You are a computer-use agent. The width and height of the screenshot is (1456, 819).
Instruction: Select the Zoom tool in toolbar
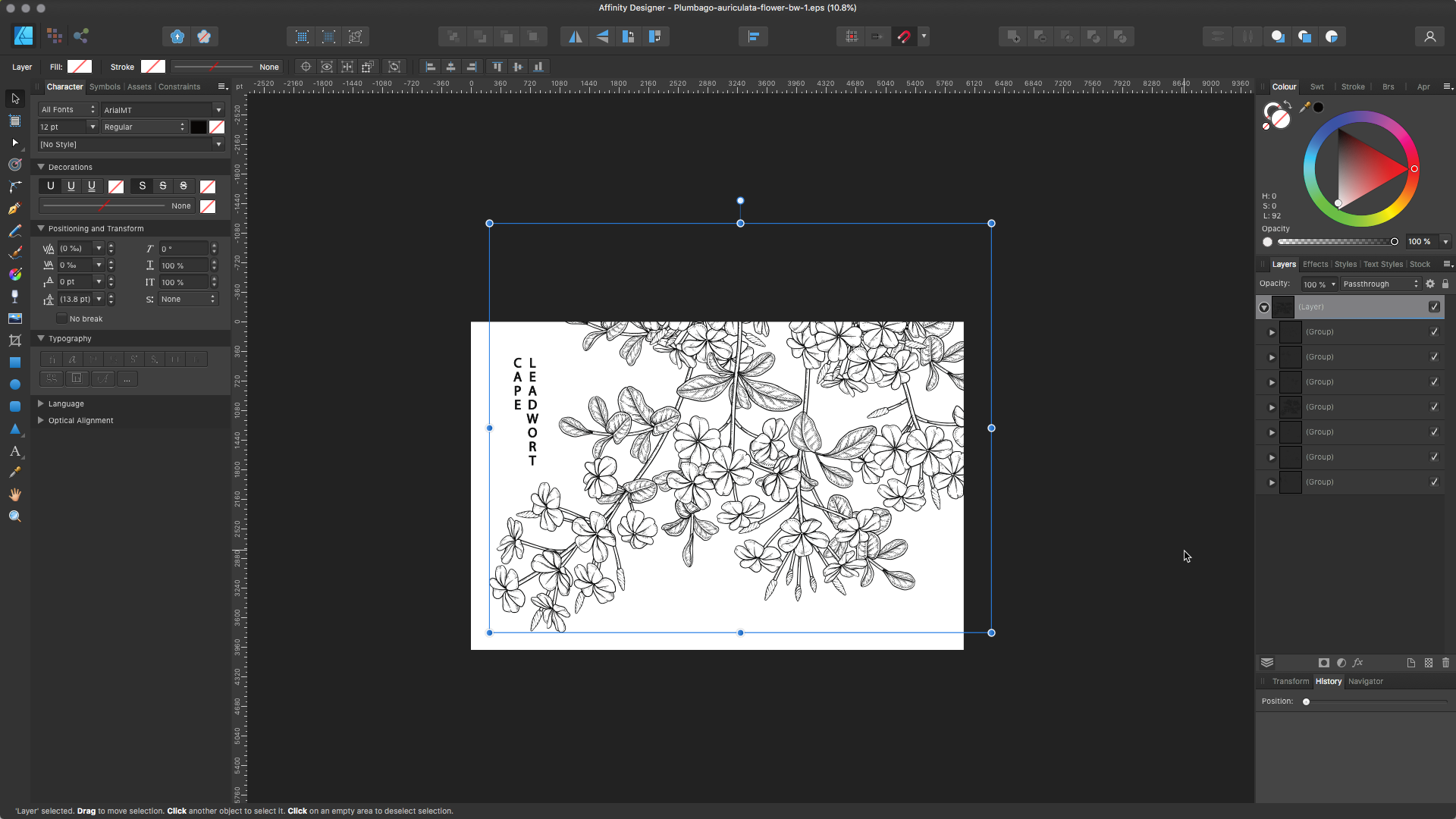(14, 516)
